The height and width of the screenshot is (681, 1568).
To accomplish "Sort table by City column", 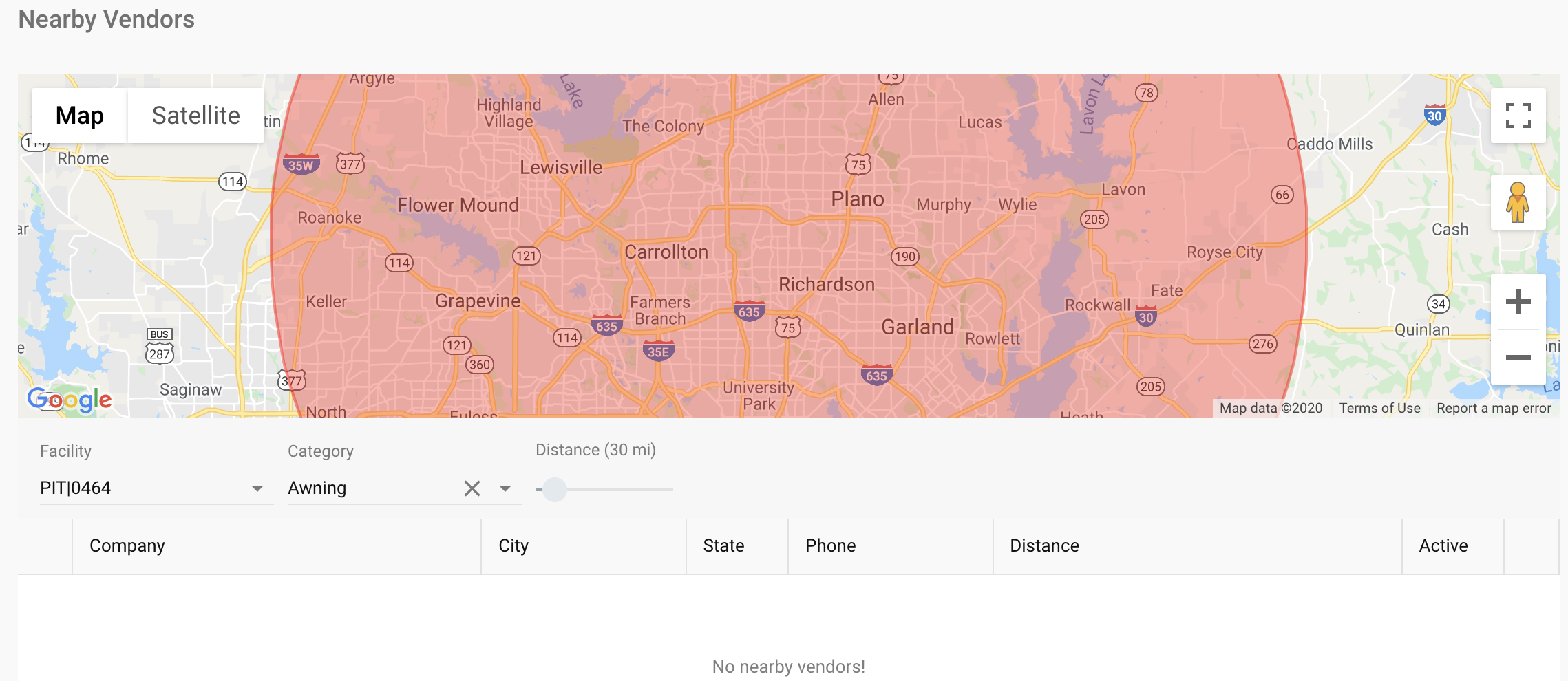I will click(513, 545).
